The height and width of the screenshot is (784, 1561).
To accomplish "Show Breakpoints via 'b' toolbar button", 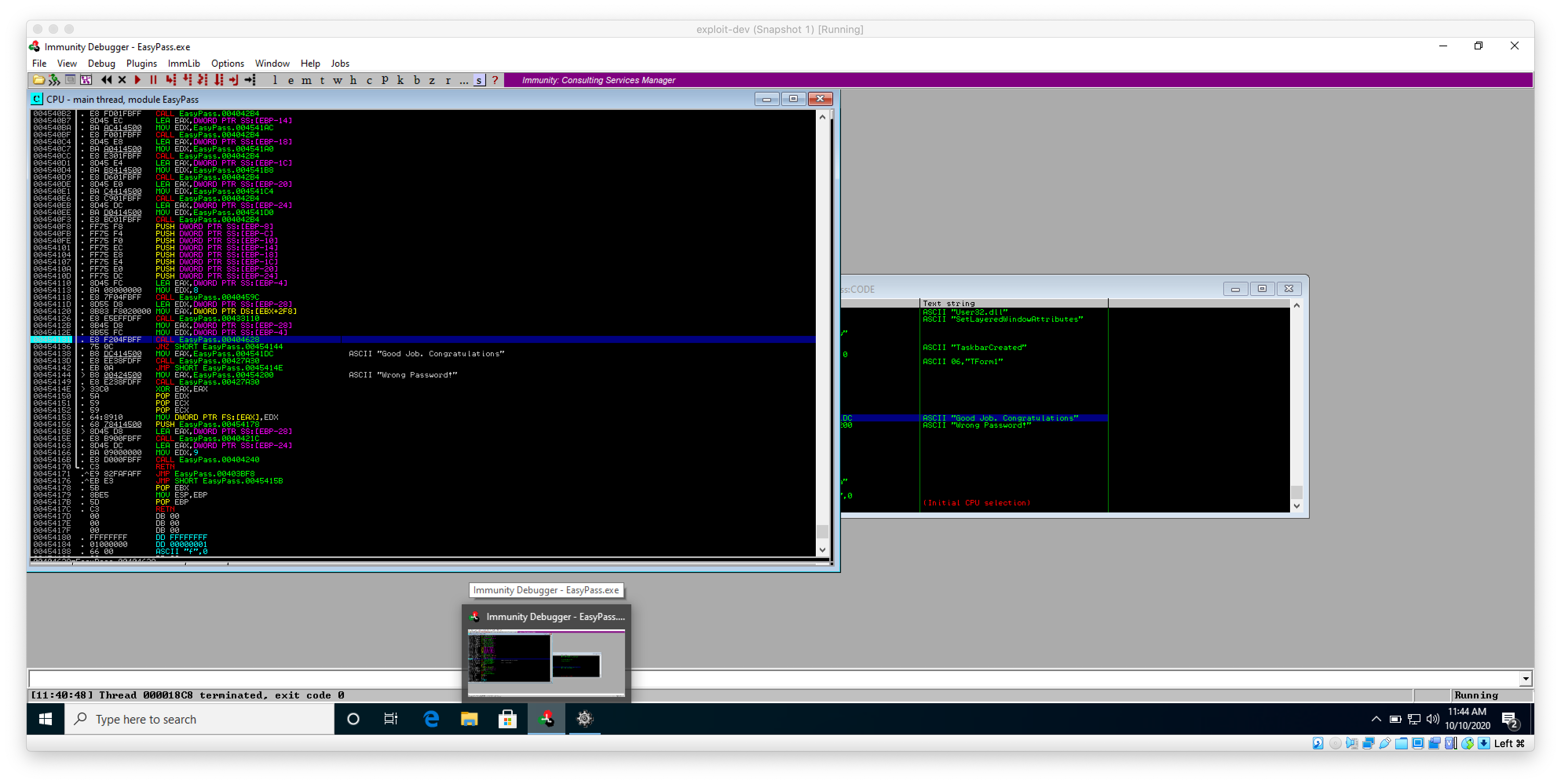I will (416, 80).
